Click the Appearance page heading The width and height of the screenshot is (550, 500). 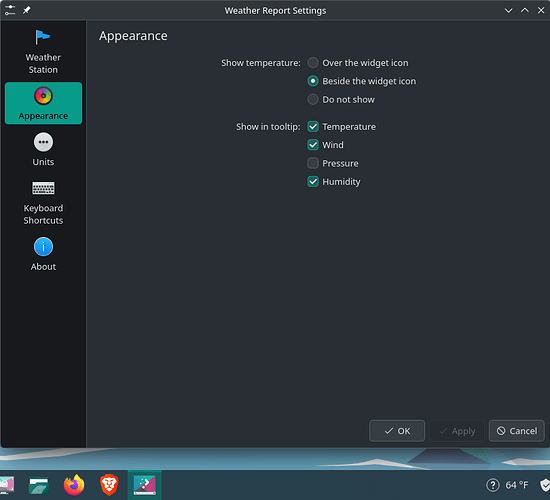coord(133,36)
